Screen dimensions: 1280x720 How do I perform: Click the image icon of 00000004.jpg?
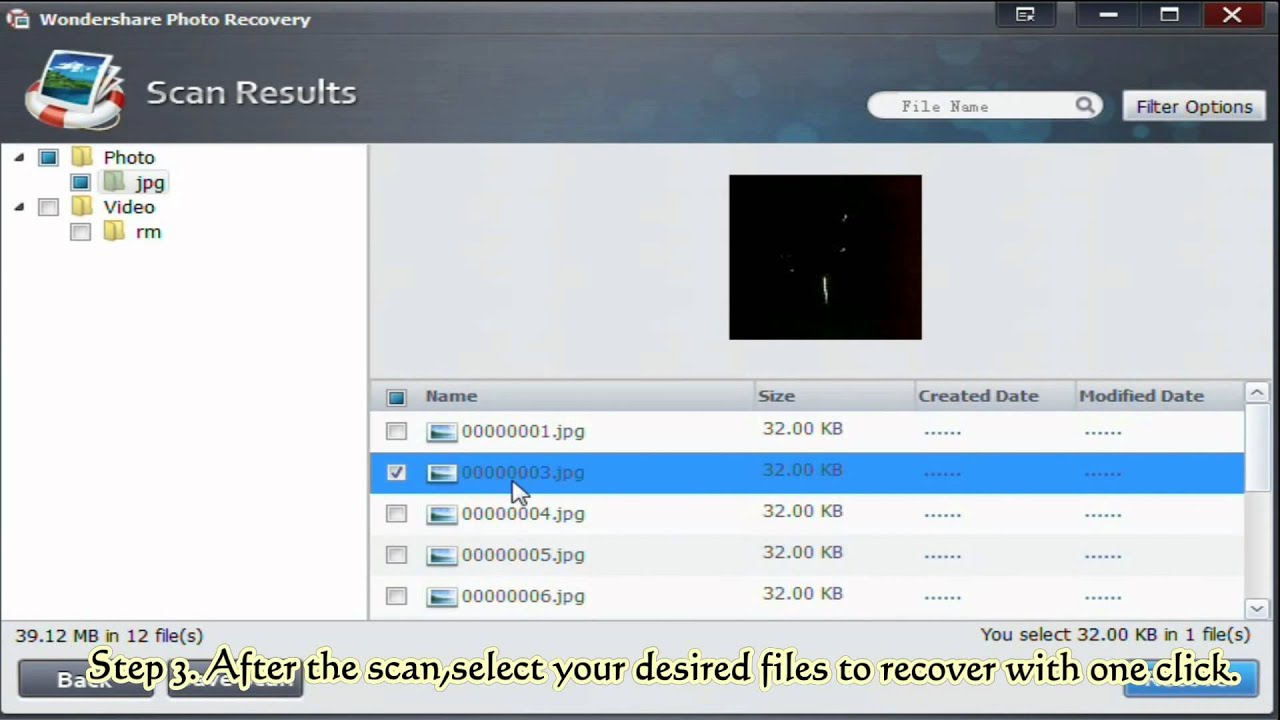[x=441, y=514]
